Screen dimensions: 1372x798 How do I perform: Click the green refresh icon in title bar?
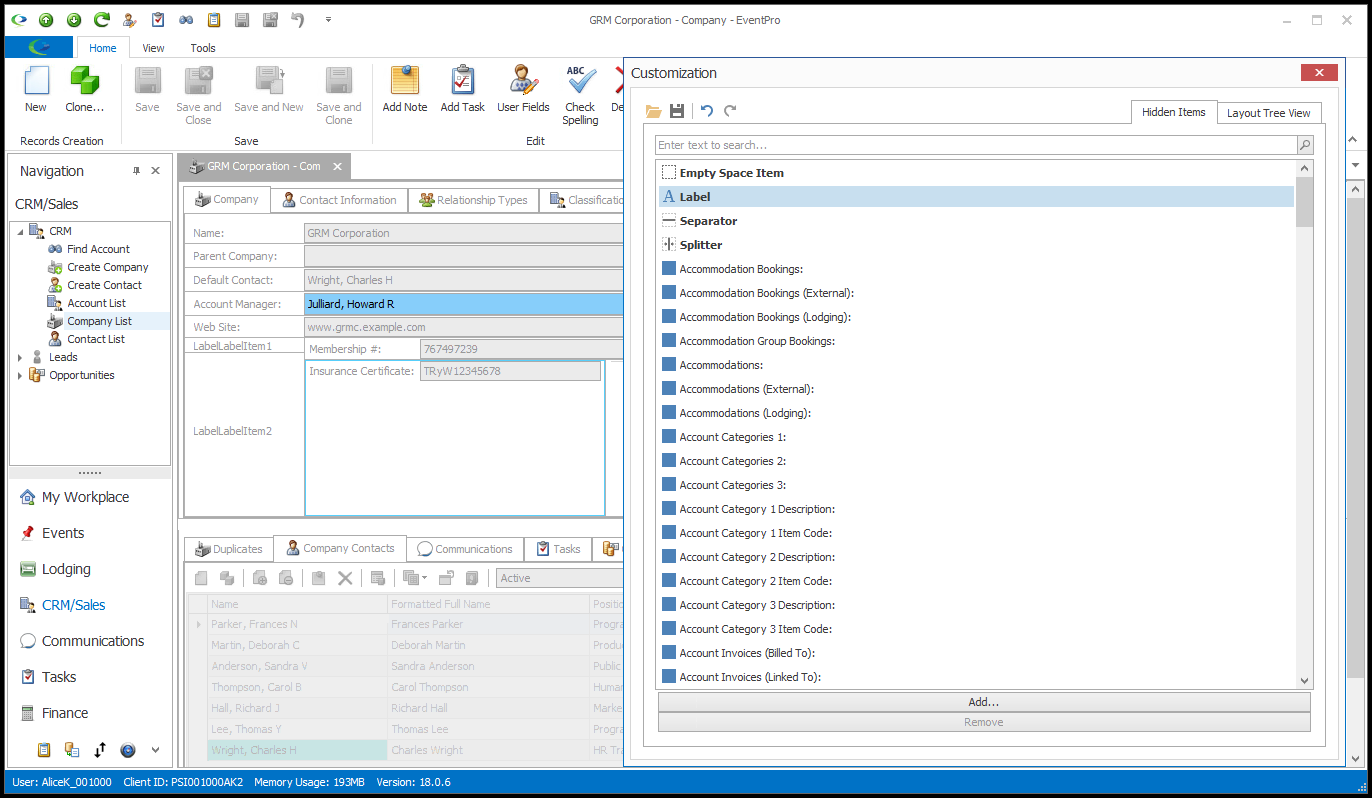click(x=102, y=20)
